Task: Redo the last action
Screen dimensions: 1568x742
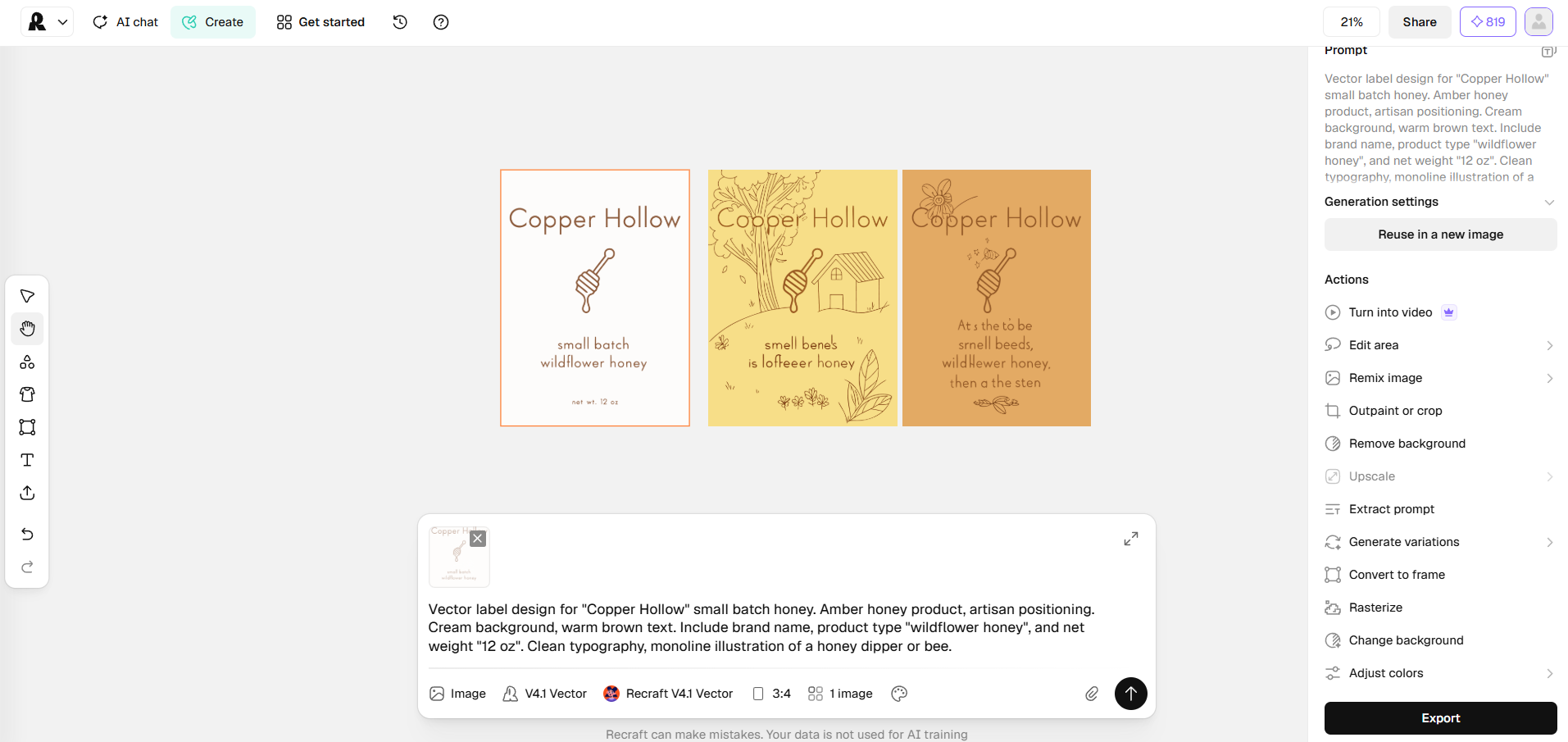Action: click(27, 567)
